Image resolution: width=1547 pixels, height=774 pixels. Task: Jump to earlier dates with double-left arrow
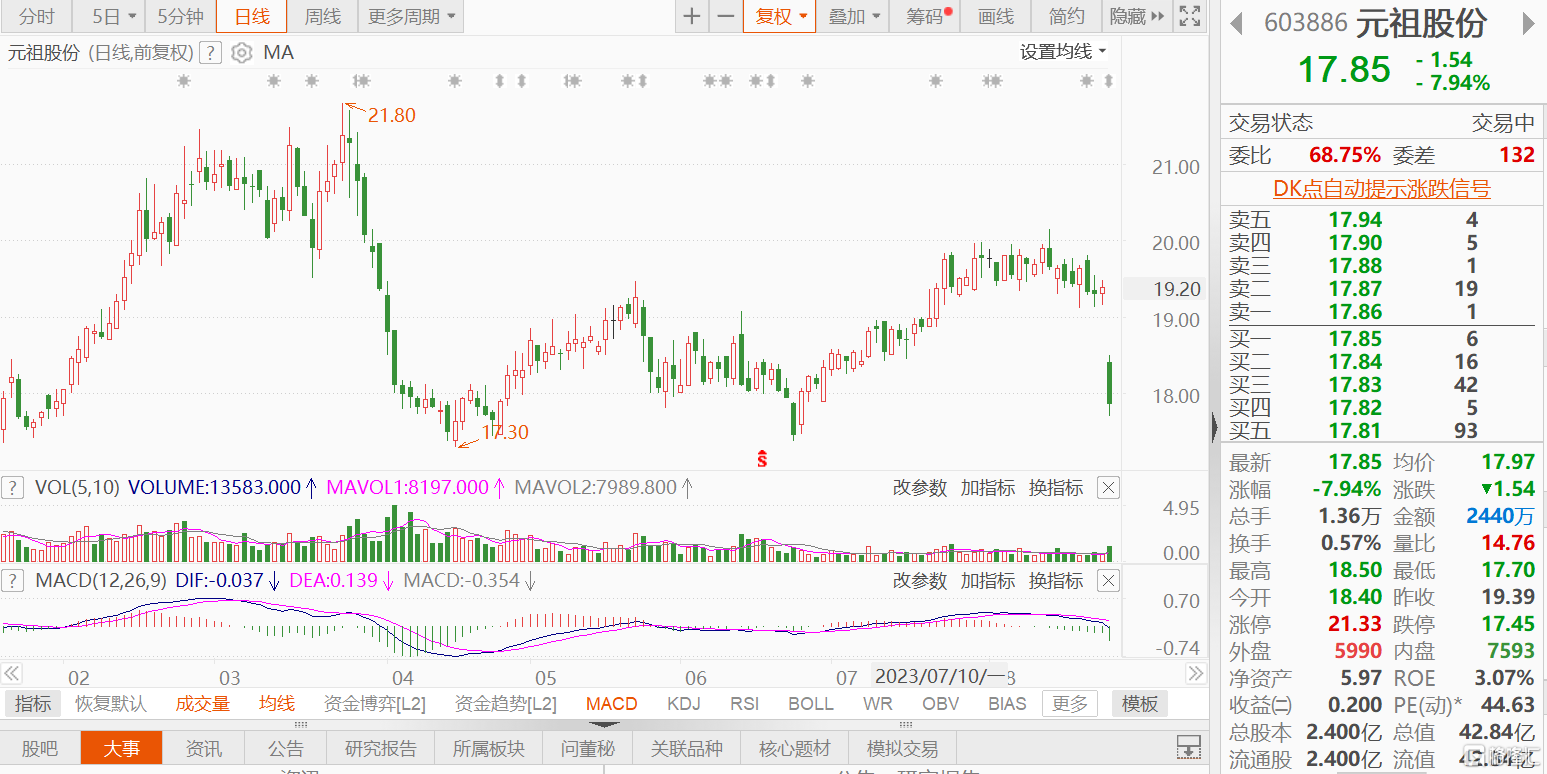(x=11, y=673)
